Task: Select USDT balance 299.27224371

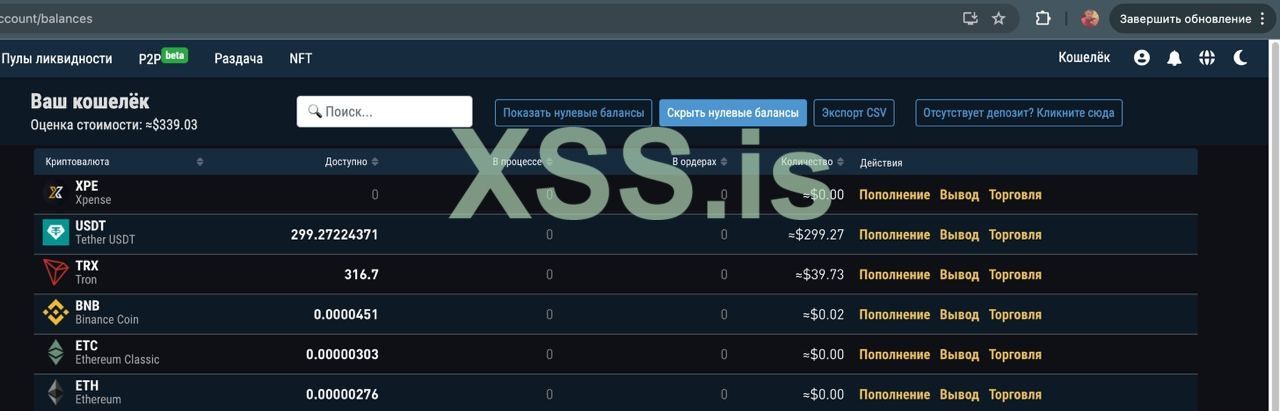Action: point(334,234)
